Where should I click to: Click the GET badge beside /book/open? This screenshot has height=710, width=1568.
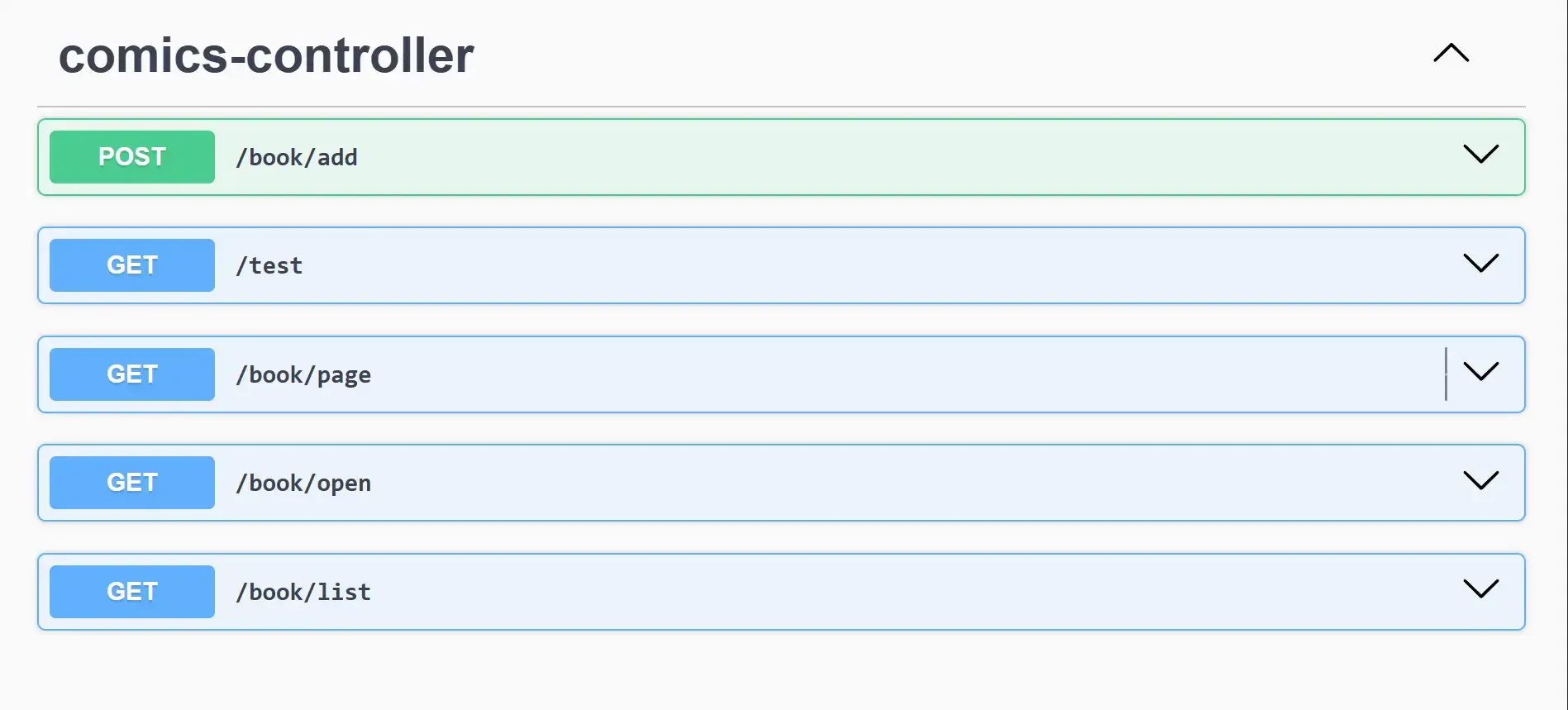(132, 483)
